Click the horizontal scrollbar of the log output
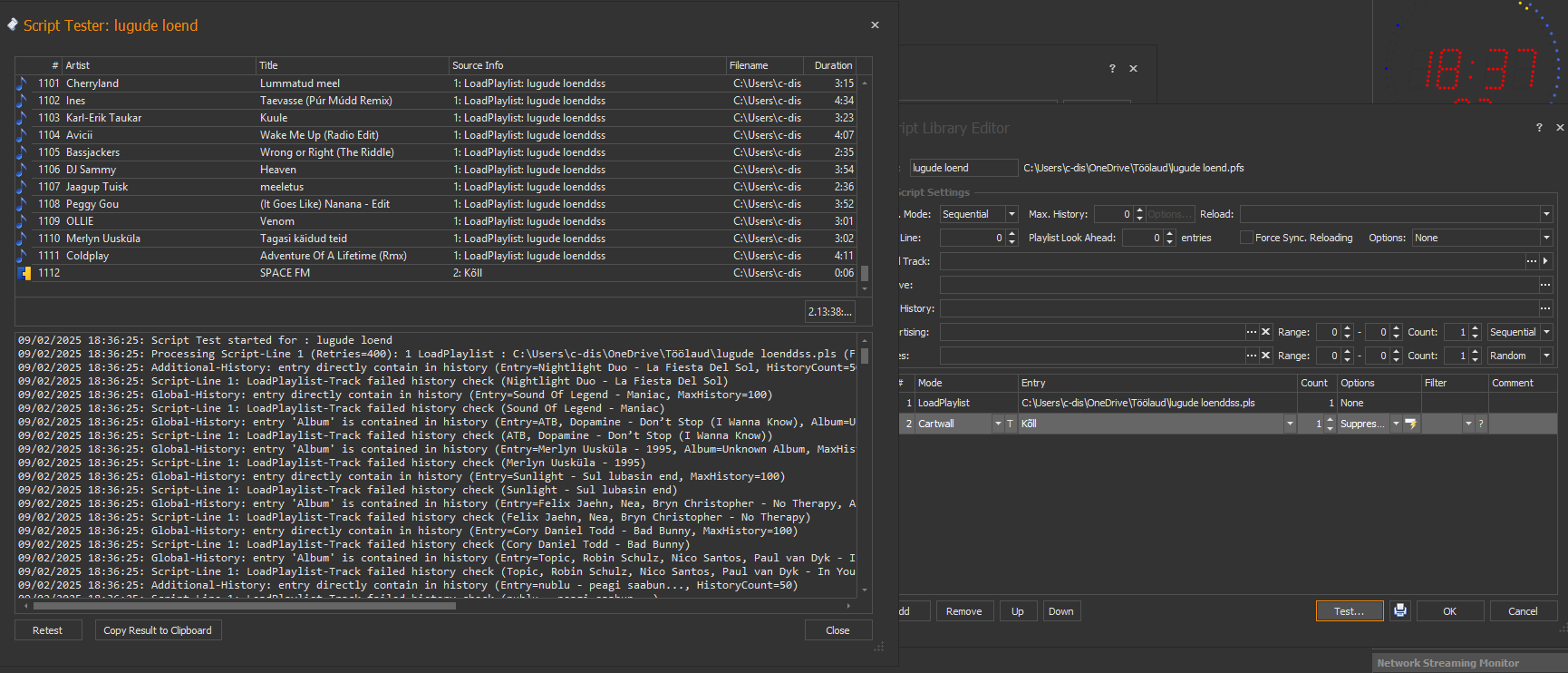1568x673 pixels. [x=245, y=605]
